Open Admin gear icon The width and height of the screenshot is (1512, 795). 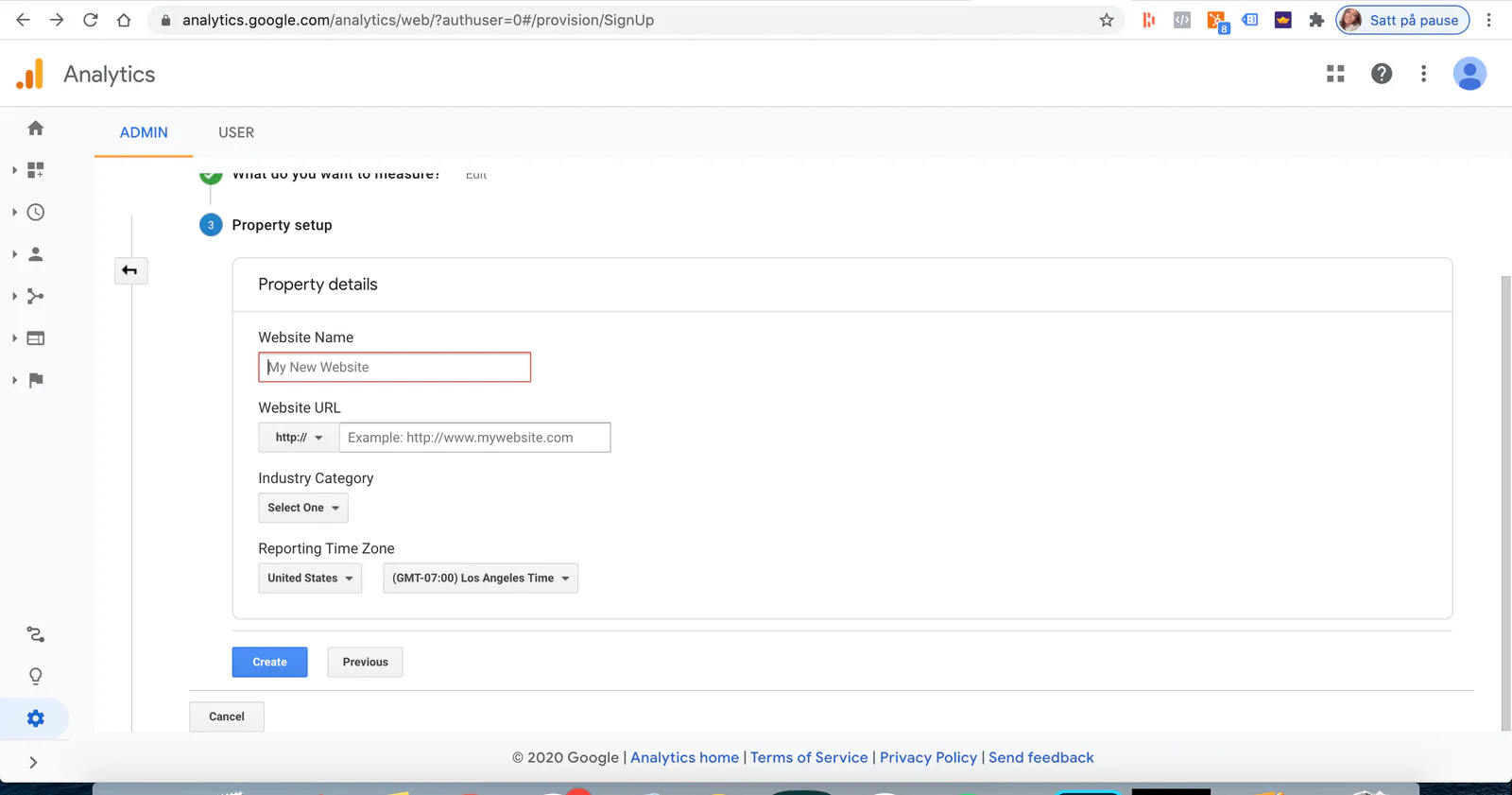click(36, 718)
